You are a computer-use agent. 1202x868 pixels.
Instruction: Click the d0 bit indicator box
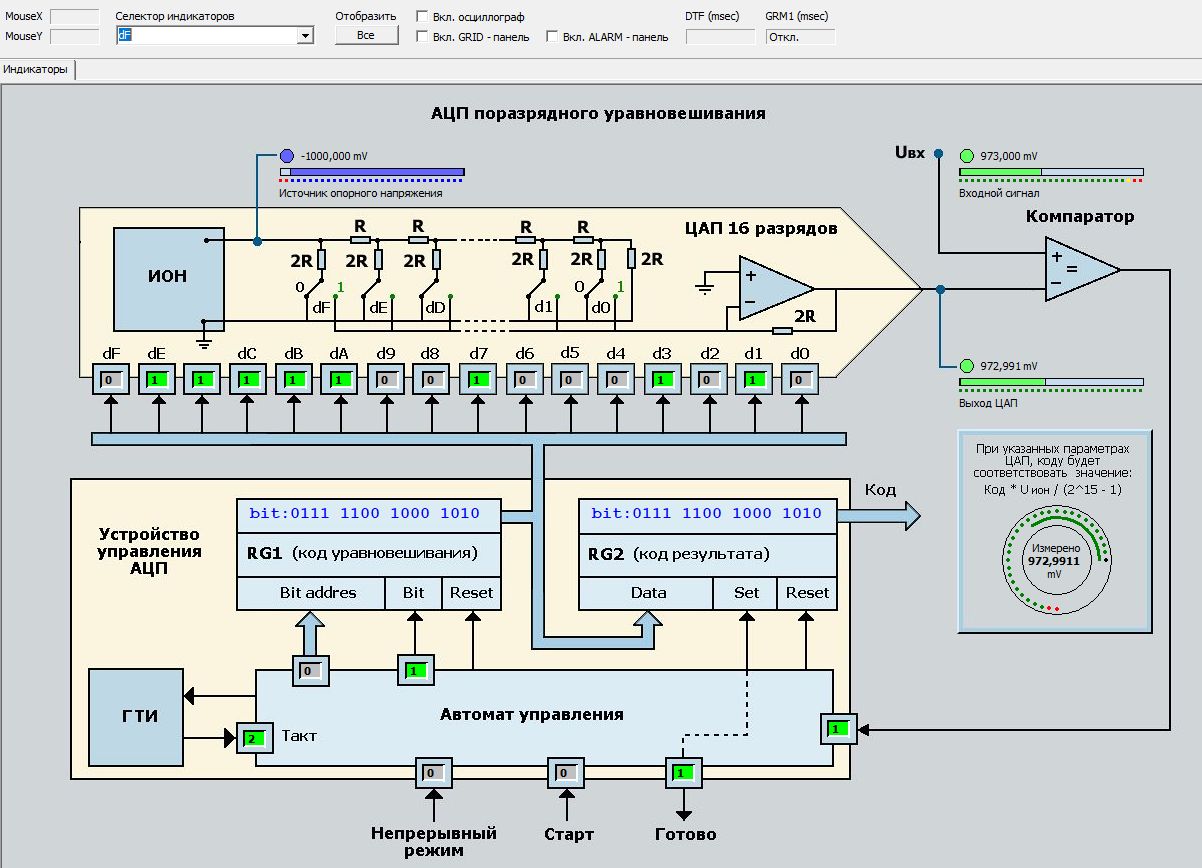click(800, 380)
